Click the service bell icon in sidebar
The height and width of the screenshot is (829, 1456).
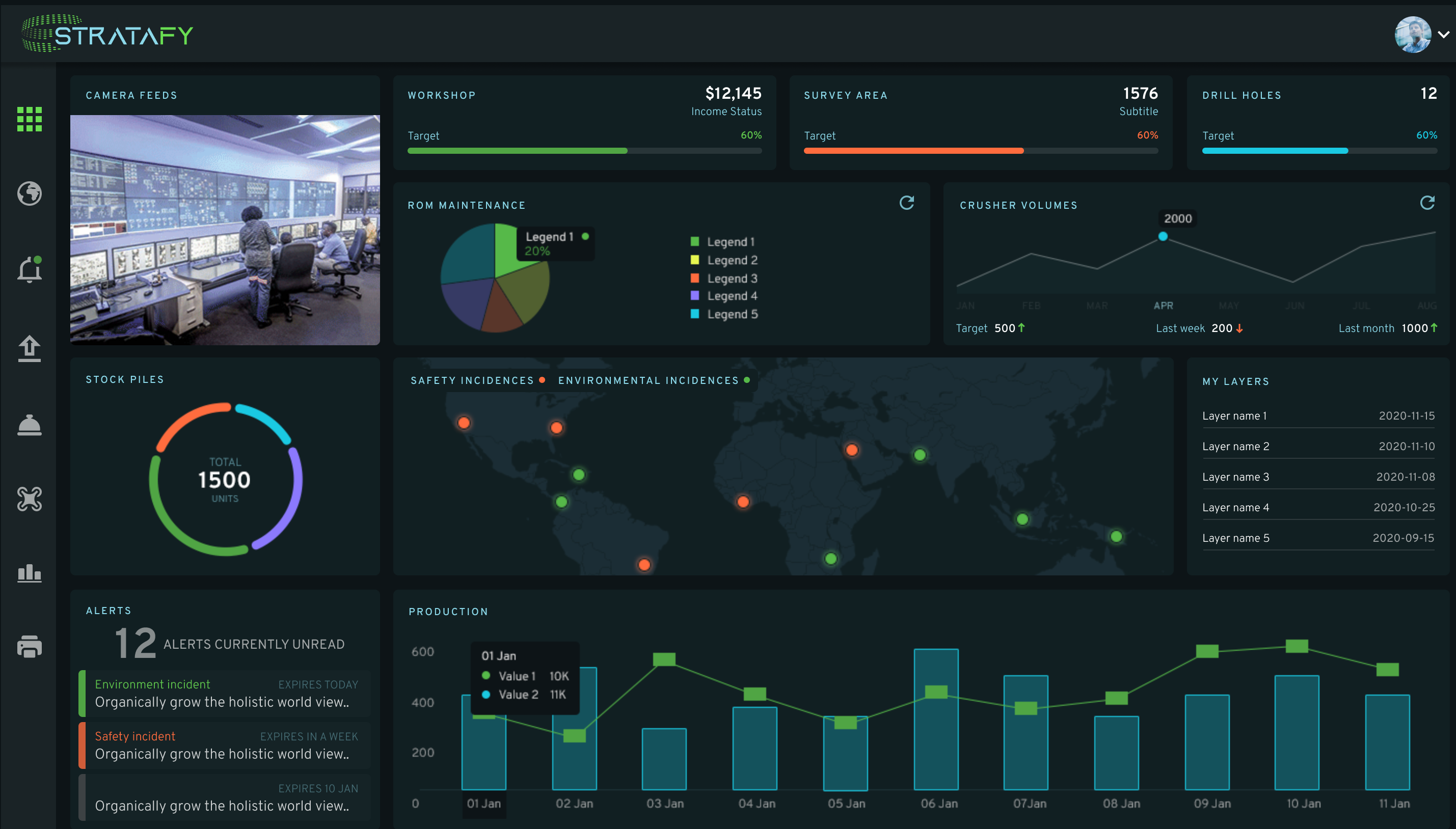[30, 425]
